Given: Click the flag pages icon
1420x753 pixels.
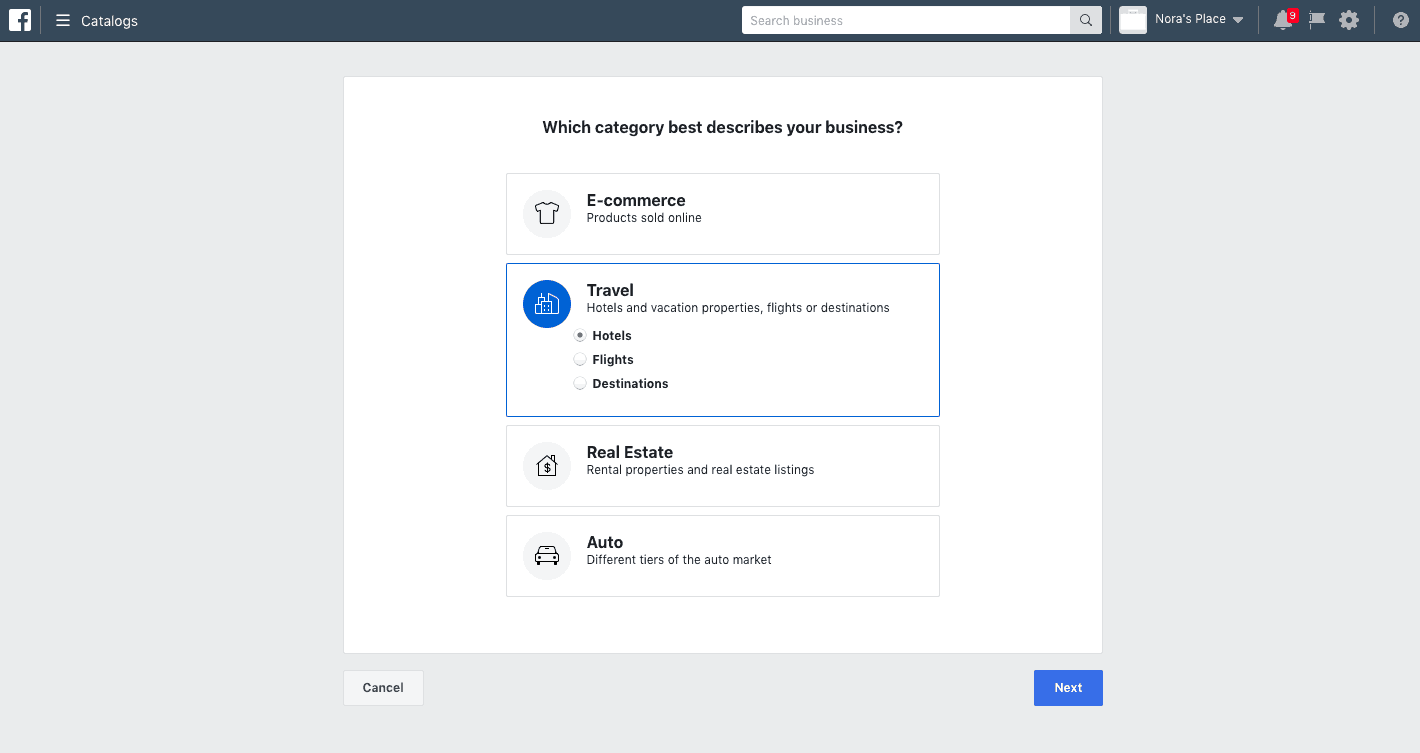Looking at the screenshot, I should click(x=1317, y=20).
